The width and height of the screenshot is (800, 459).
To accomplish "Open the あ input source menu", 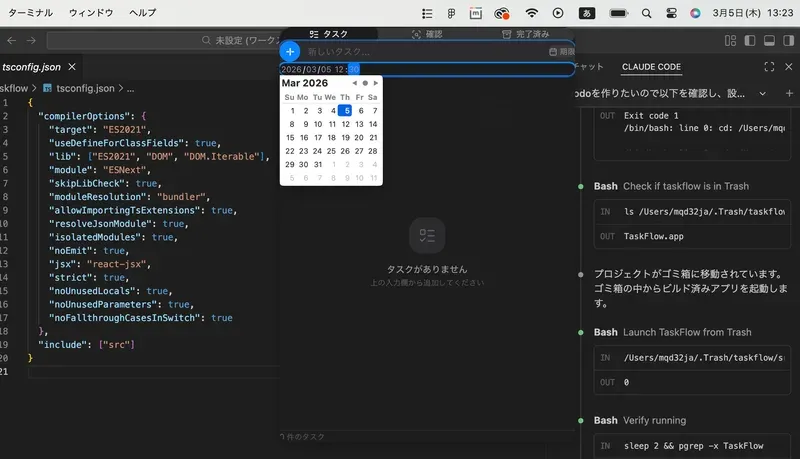I will point(587,13).
